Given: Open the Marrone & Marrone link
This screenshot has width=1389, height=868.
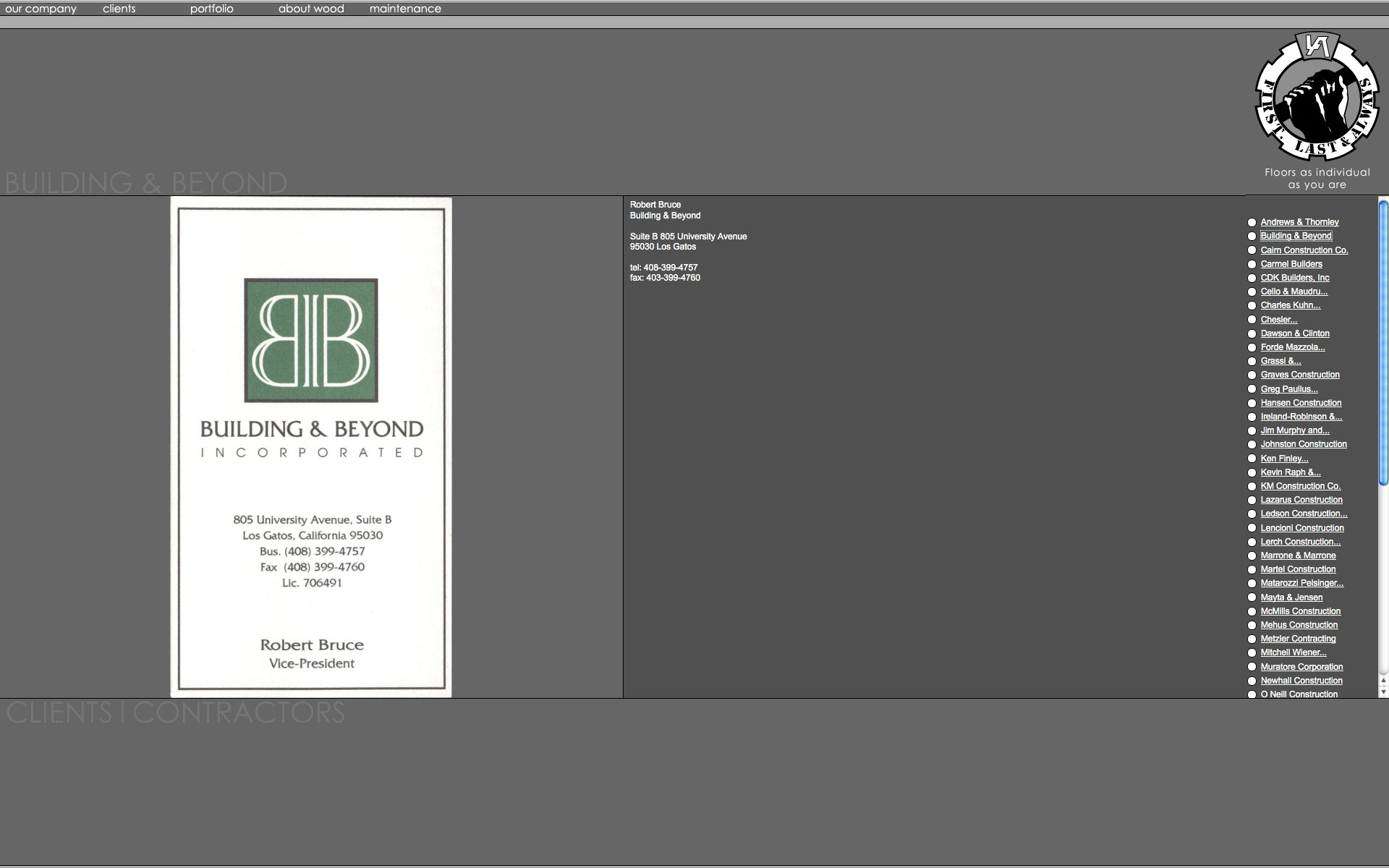Looking at the screenshot, I should point(1298,556).
